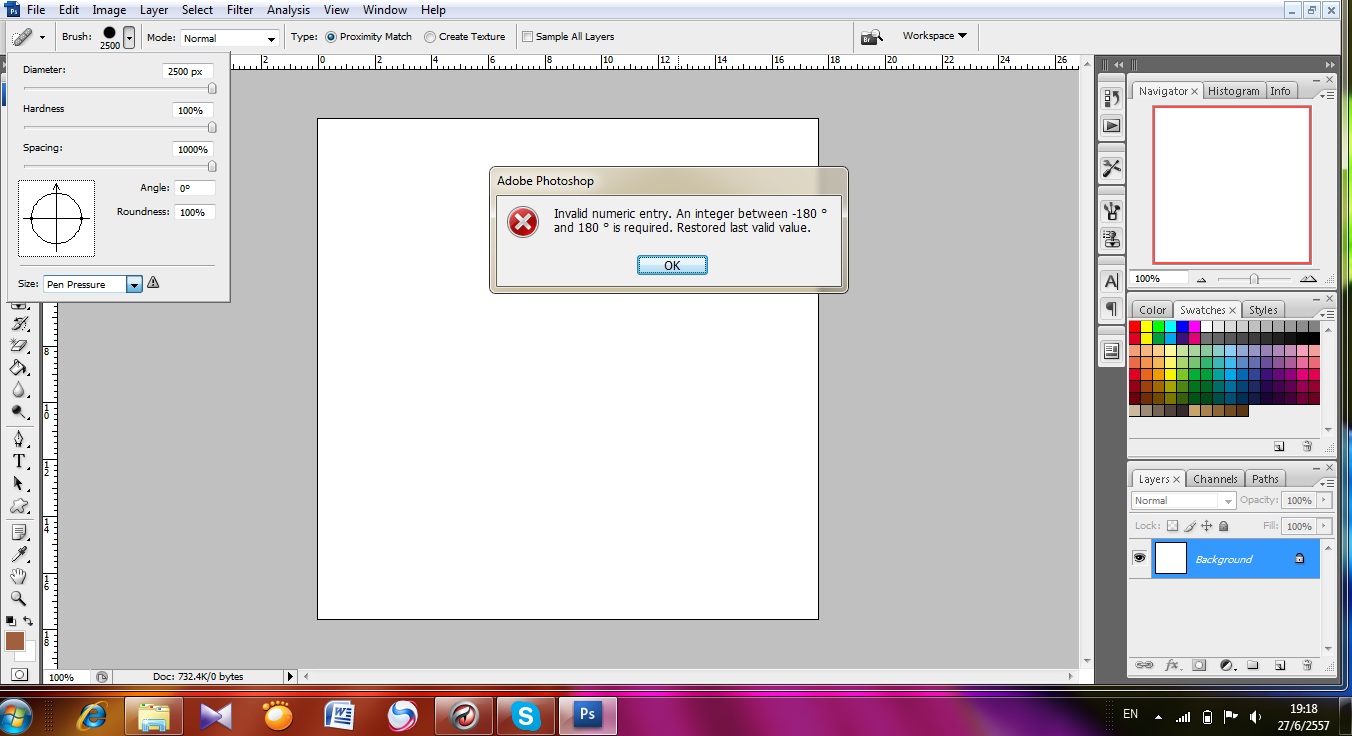Select the Eyedropper tool
This screenshot has height=736, width=1352.
(x=18, y=554)
